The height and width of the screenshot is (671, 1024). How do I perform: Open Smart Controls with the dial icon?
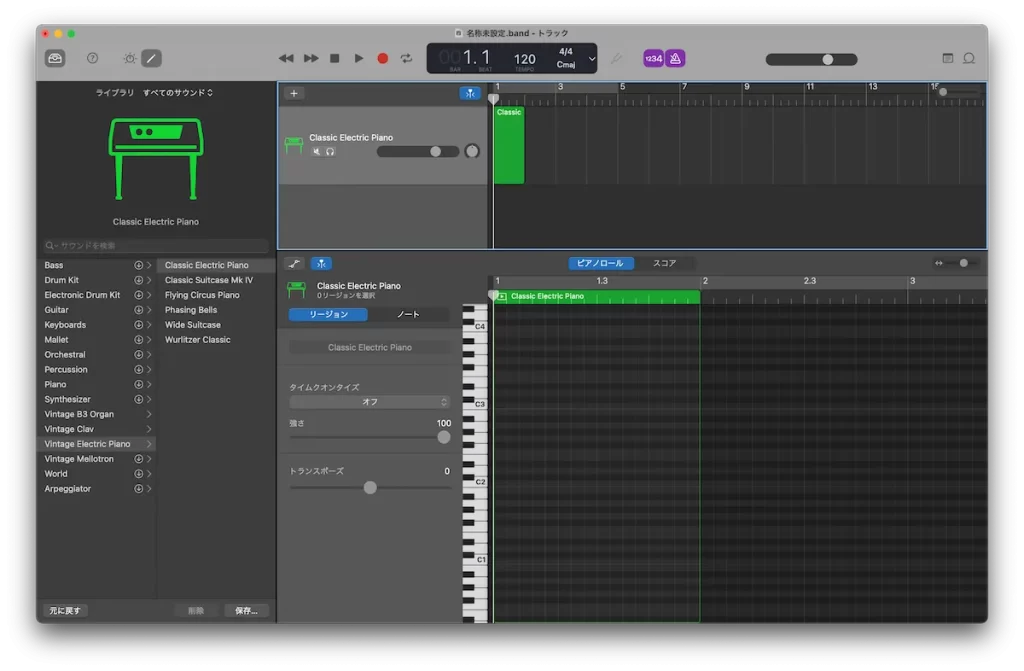[x=130, y=59]
